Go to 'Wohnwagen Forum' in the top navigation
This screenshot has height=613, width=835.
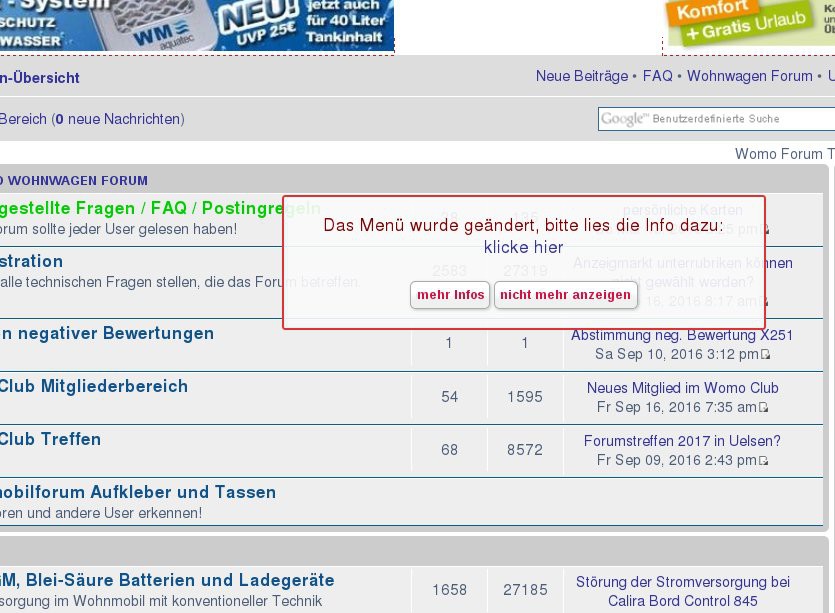[x=750, y=76]
